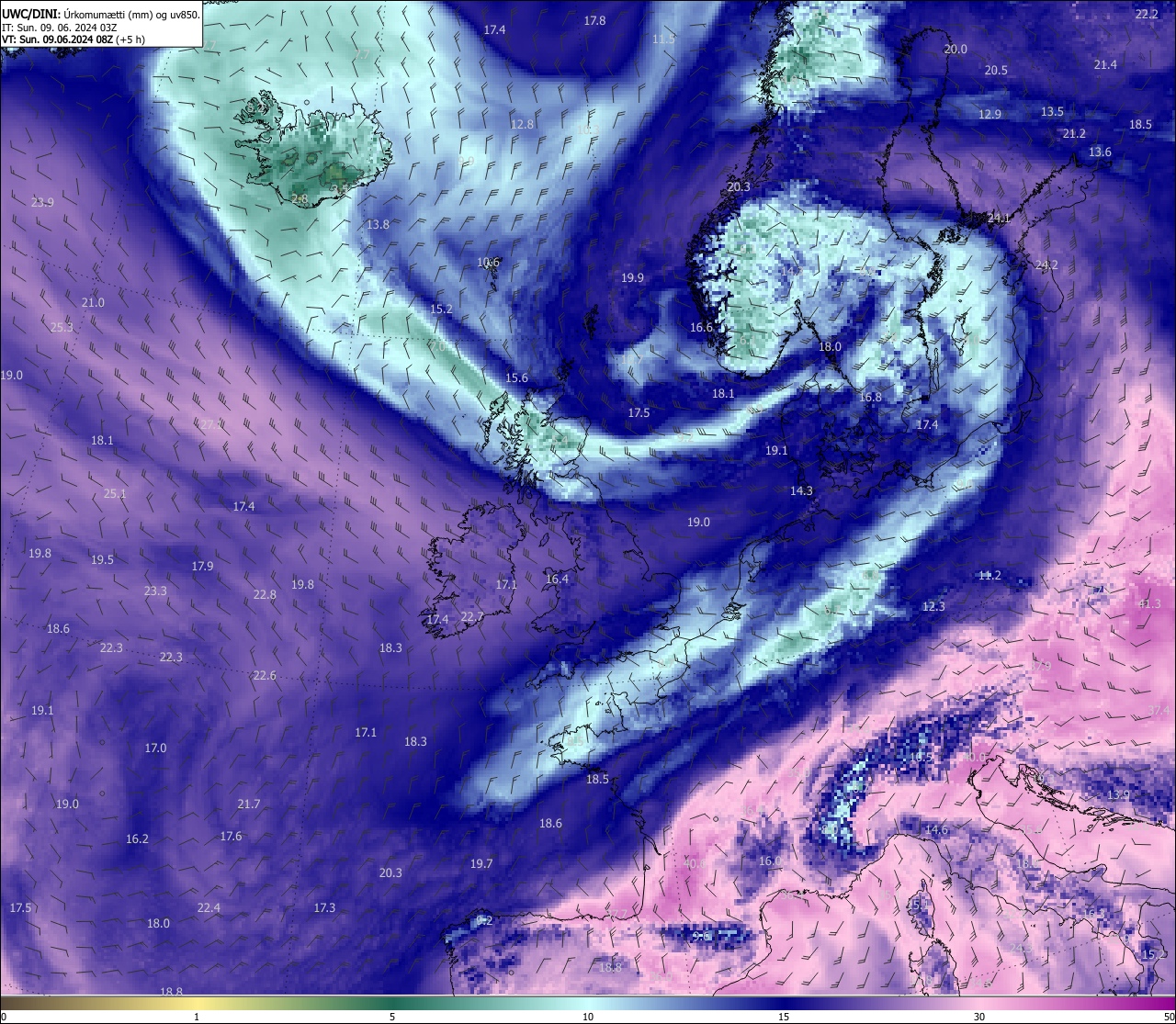
Task: Select the 22.4 value label
Action: [x=209, y=907]
